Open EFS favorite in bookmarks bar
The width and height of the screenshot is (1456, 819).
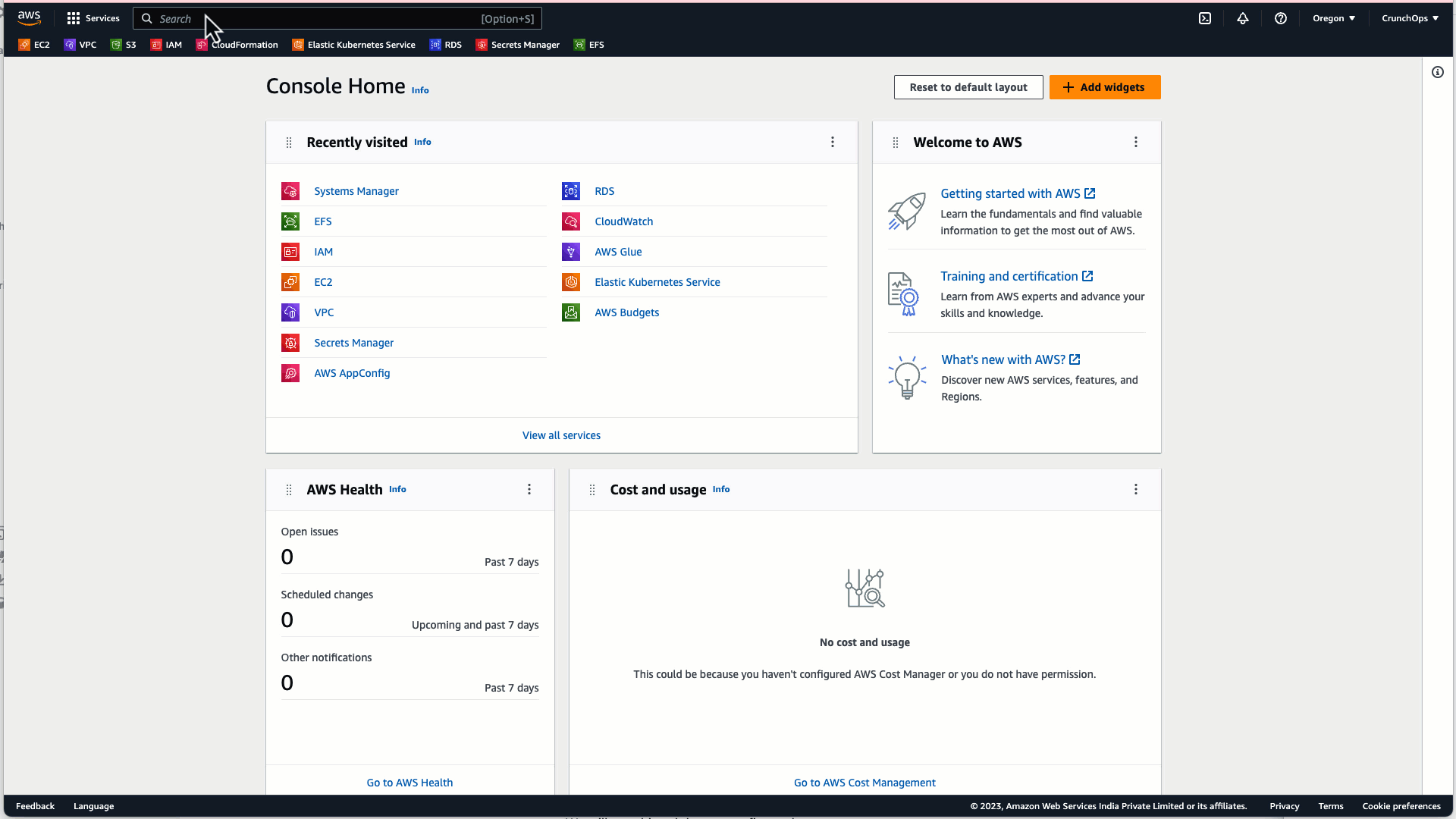(589, 45)
